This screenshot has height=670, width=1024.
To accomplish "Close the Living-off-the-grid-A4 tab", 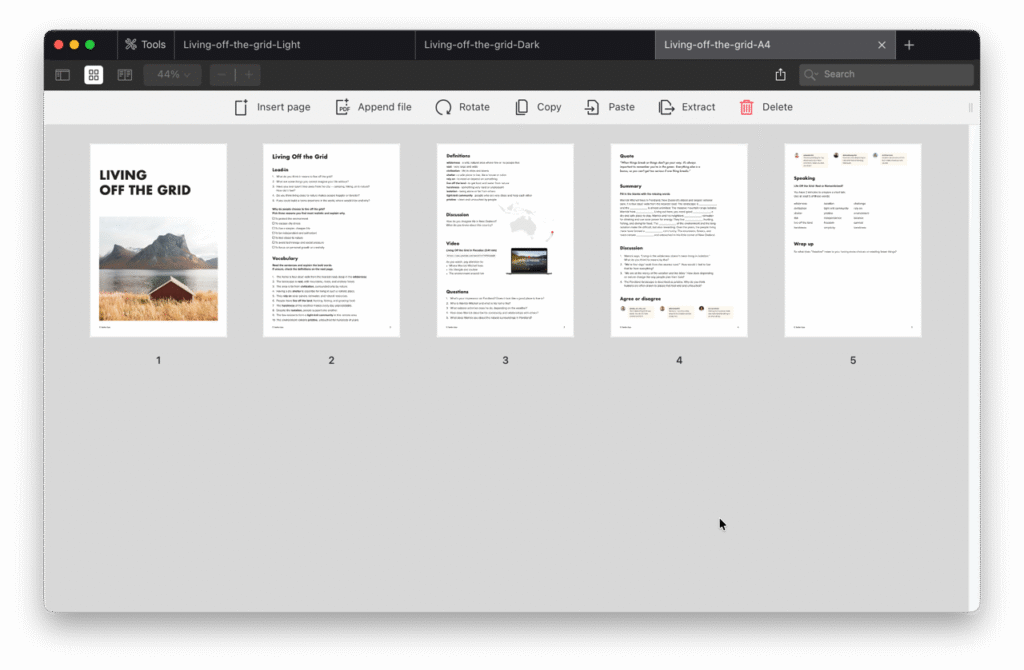I will (881, 45).
